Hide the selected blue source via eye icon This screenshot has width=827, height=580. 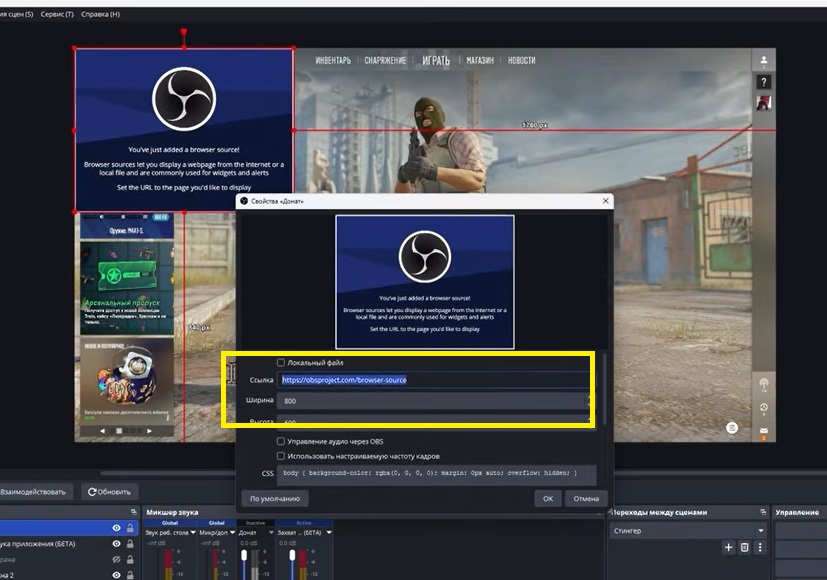[x=117, y=528]
